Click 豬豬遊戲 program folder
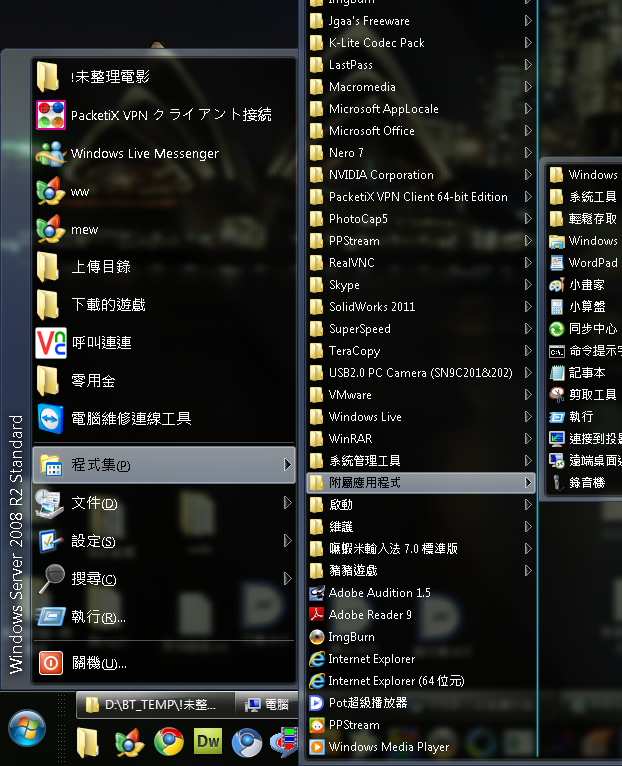The height and width of the screenshot is (766, 622). point(421,571)
